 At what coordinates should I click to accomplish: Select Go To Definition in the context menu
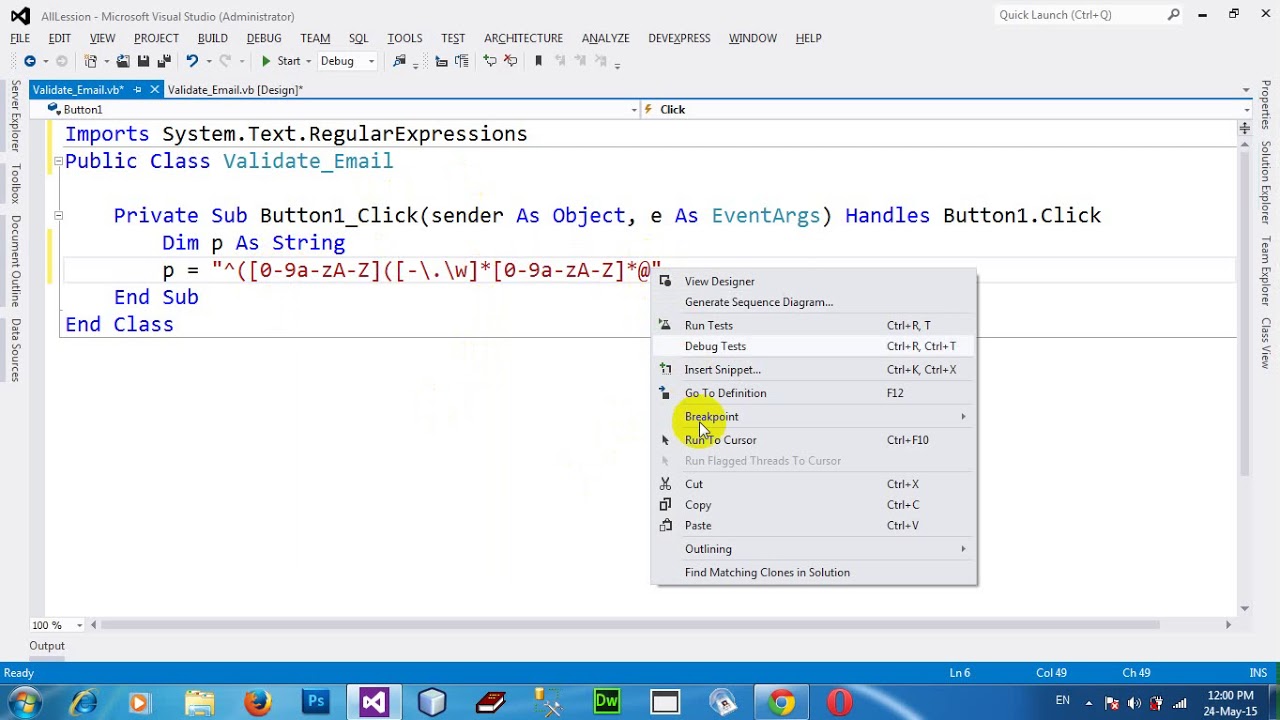(x=814, y=393)
